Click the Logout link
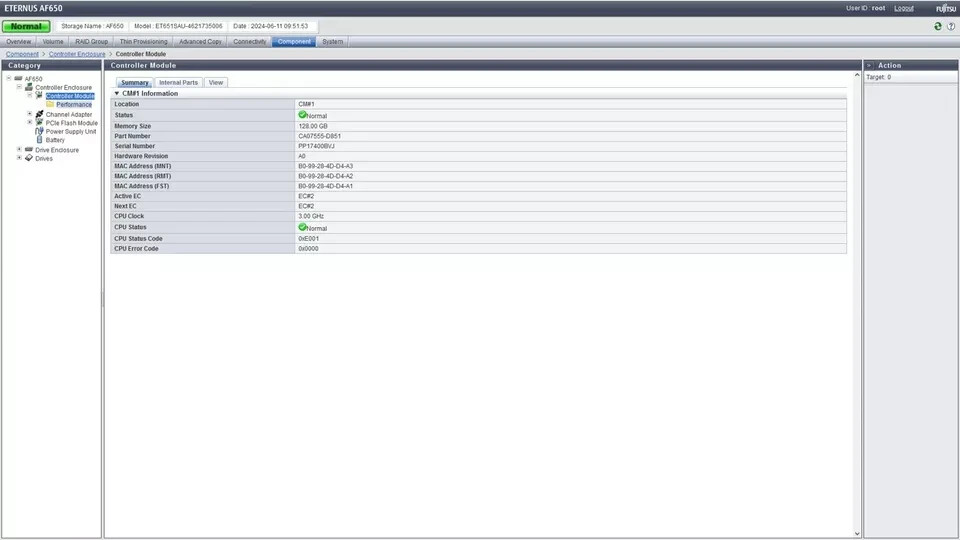Viewport: 960px width, 540px height. pos(903,8)
